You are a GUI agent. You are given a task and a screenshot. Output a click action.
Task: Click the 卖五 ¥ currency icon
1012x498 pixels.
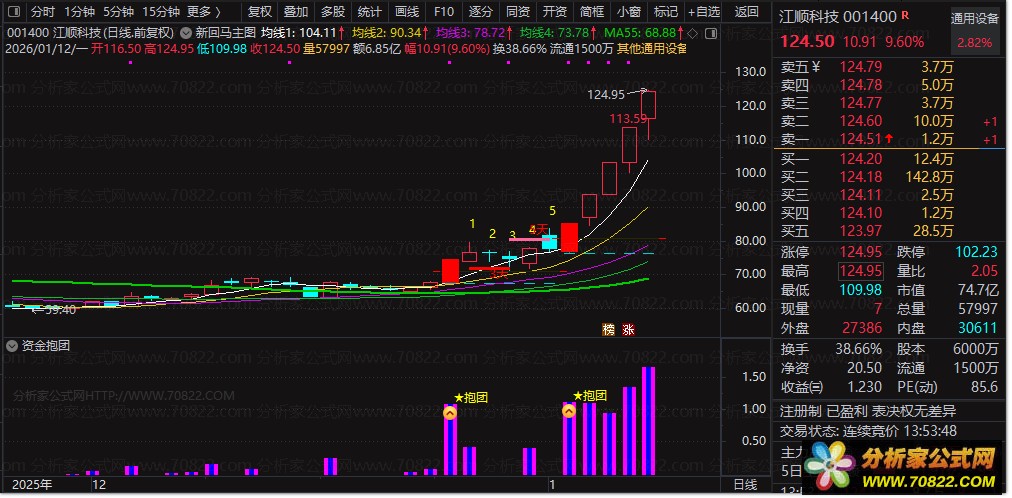[x=816, y=66]
